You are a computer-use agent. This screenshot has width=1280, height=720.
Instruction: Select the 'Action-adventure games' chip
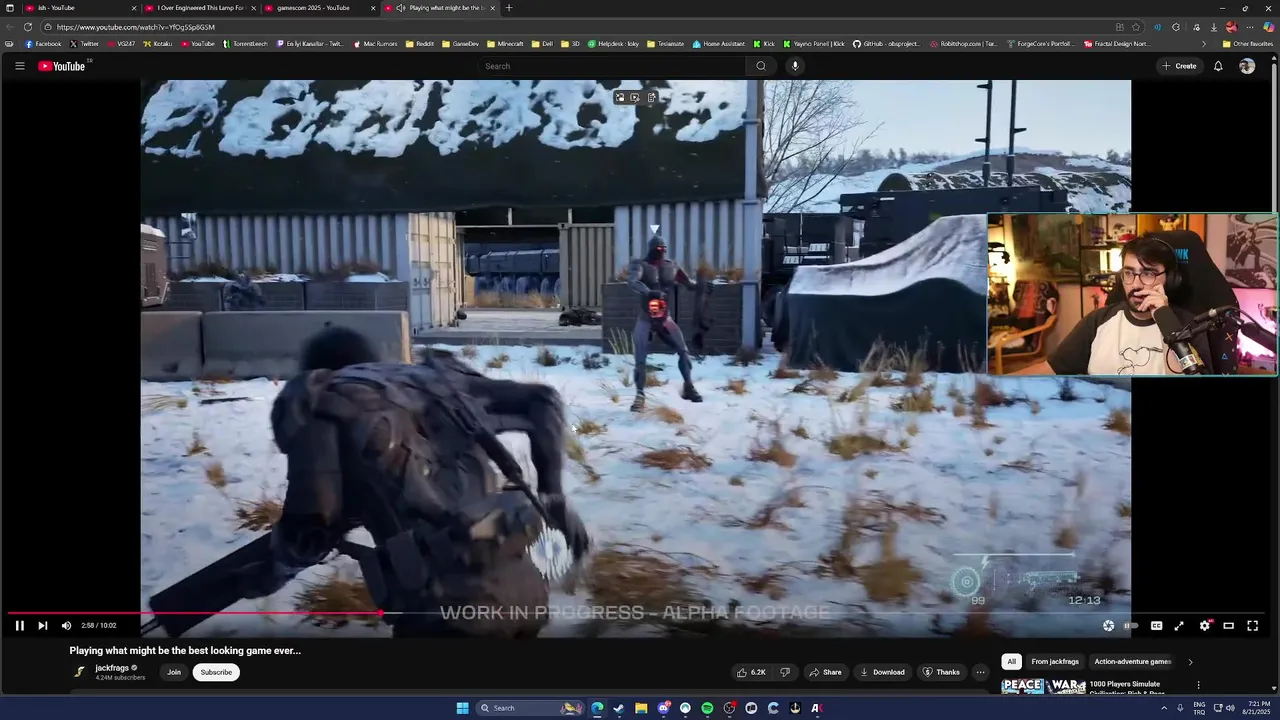1132,661
